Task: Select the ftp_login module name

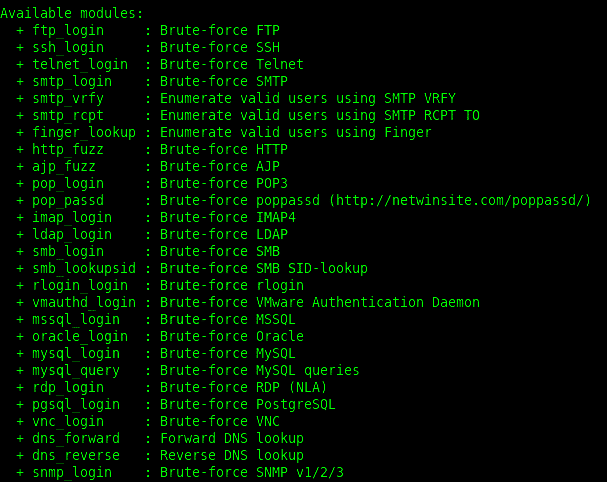Action: (x=68, y=30)
